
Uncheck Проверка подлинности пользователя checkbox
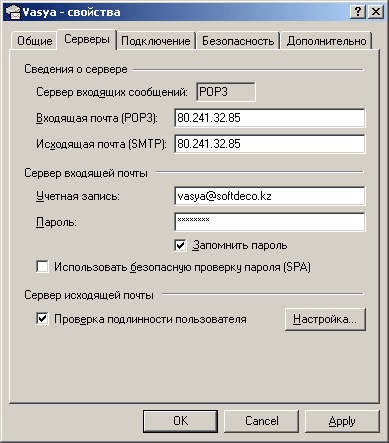42,319
